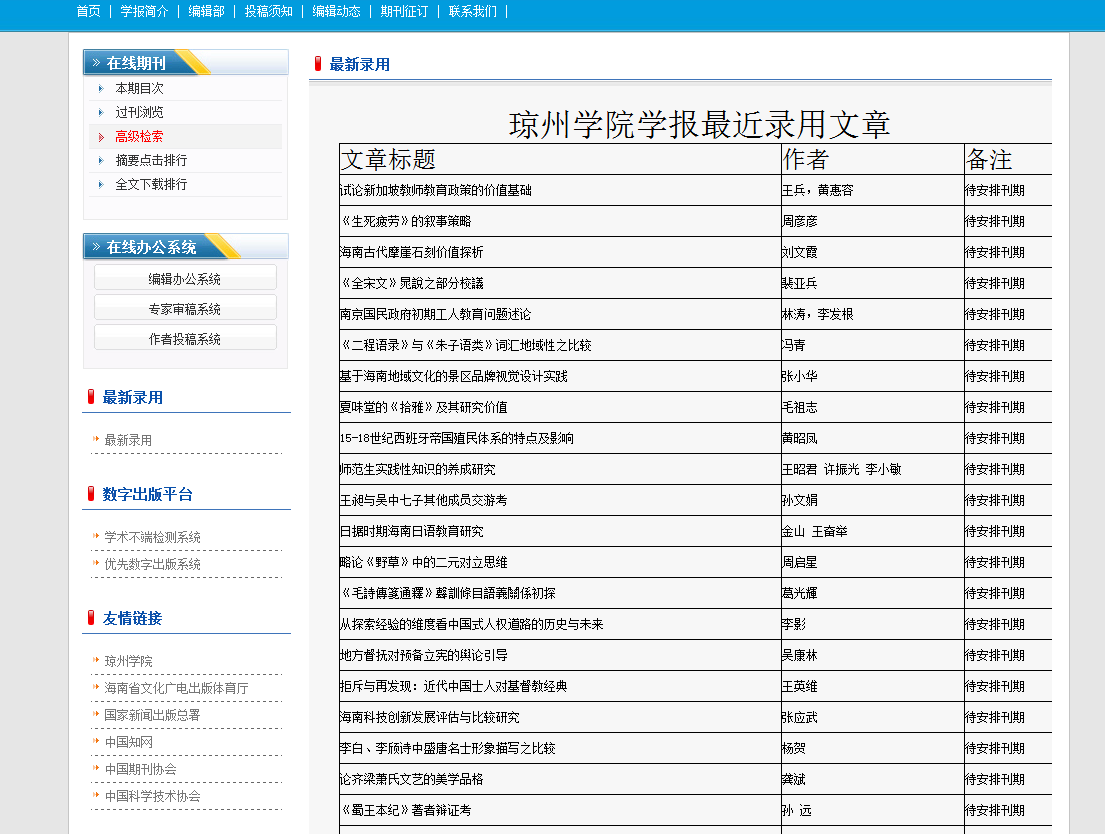Select title 《生死疲劳》的叙事策略
The height and width of the screenshot is (834, 1105).
click(x=406, y=221)
